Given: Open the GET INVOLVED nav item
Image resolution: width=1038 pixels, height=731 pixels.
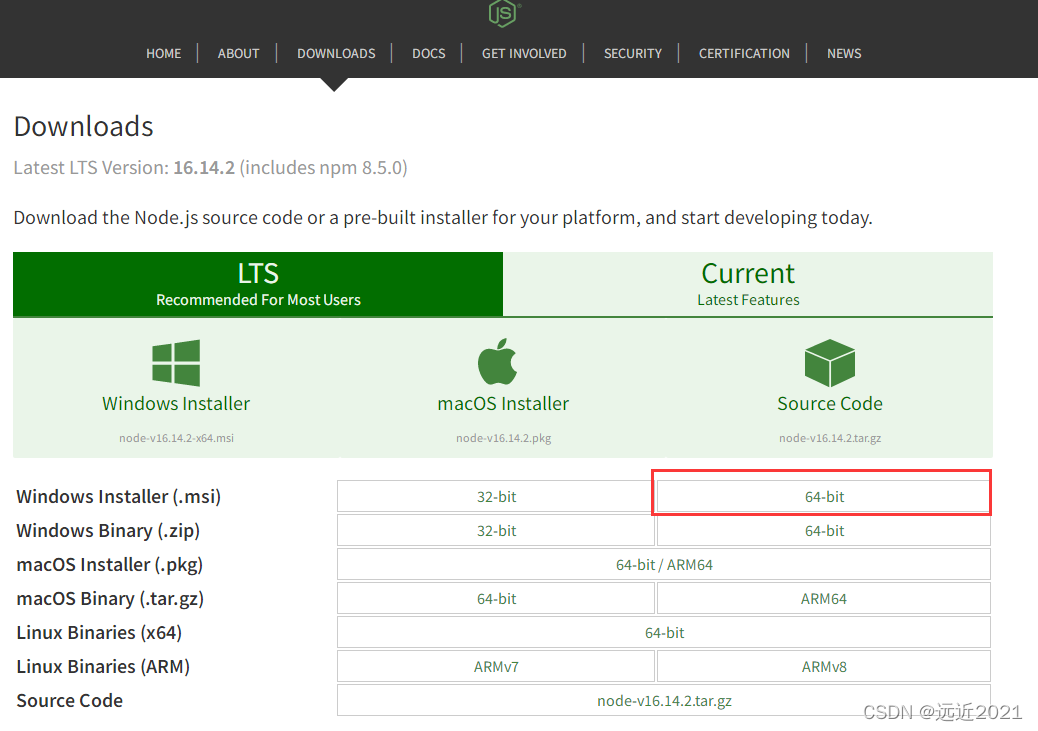Looking at the screenshot, I should point(524,54).
